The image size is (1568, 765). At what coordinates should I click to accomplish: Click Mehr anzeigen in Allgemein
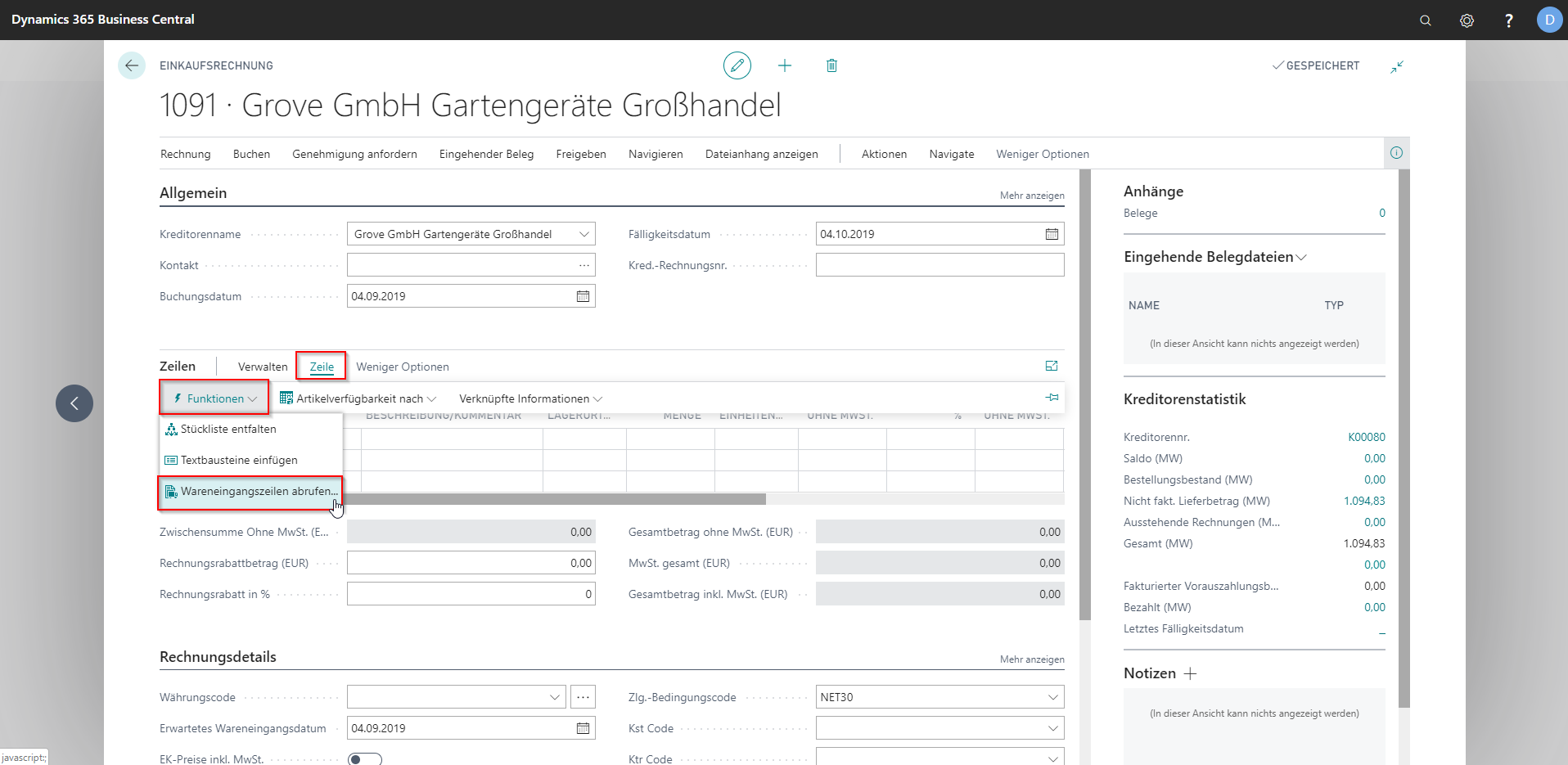pos(1032,196)
